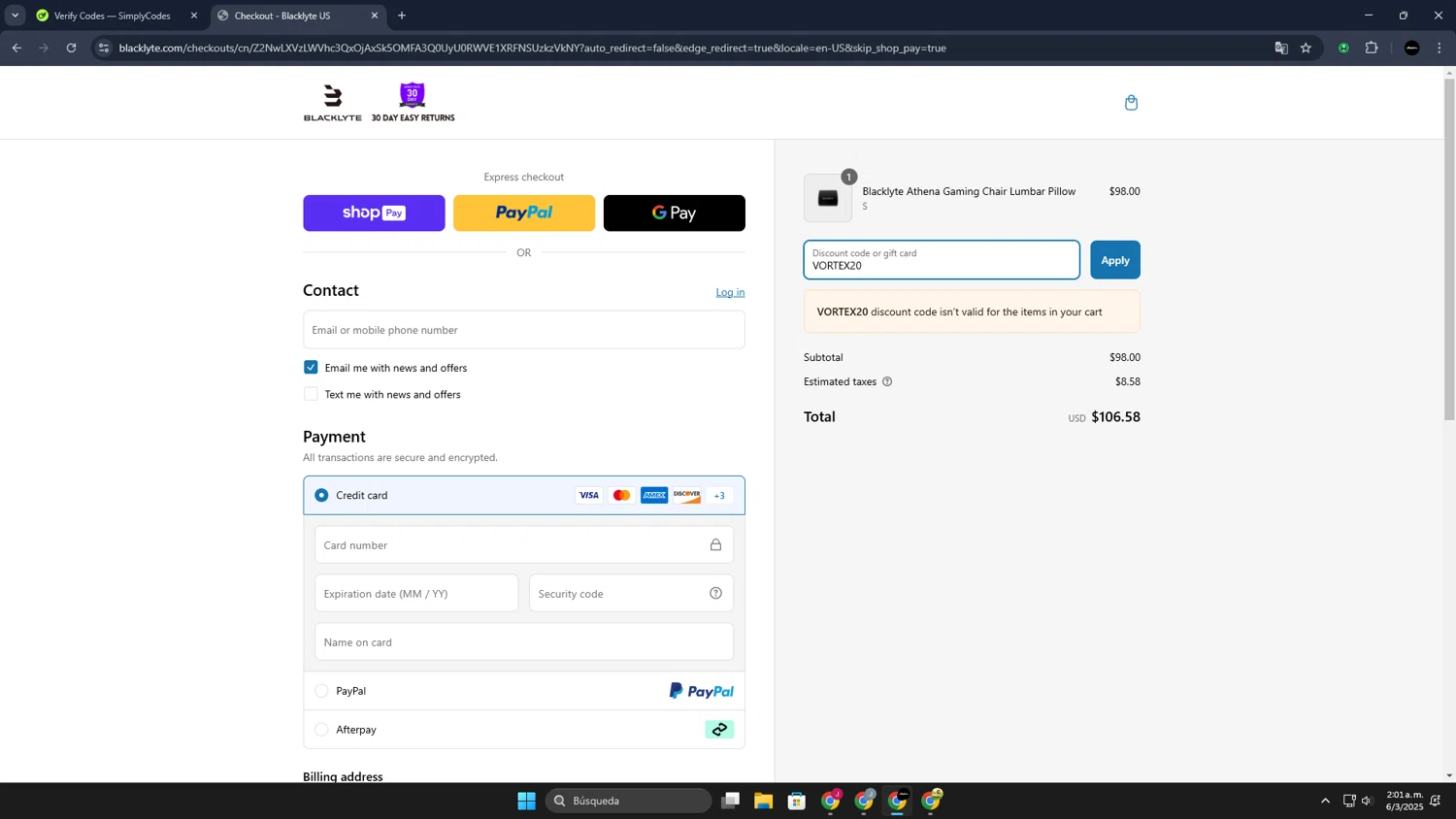
Task: Click the American Express icon
Action: tap(654, 496)
